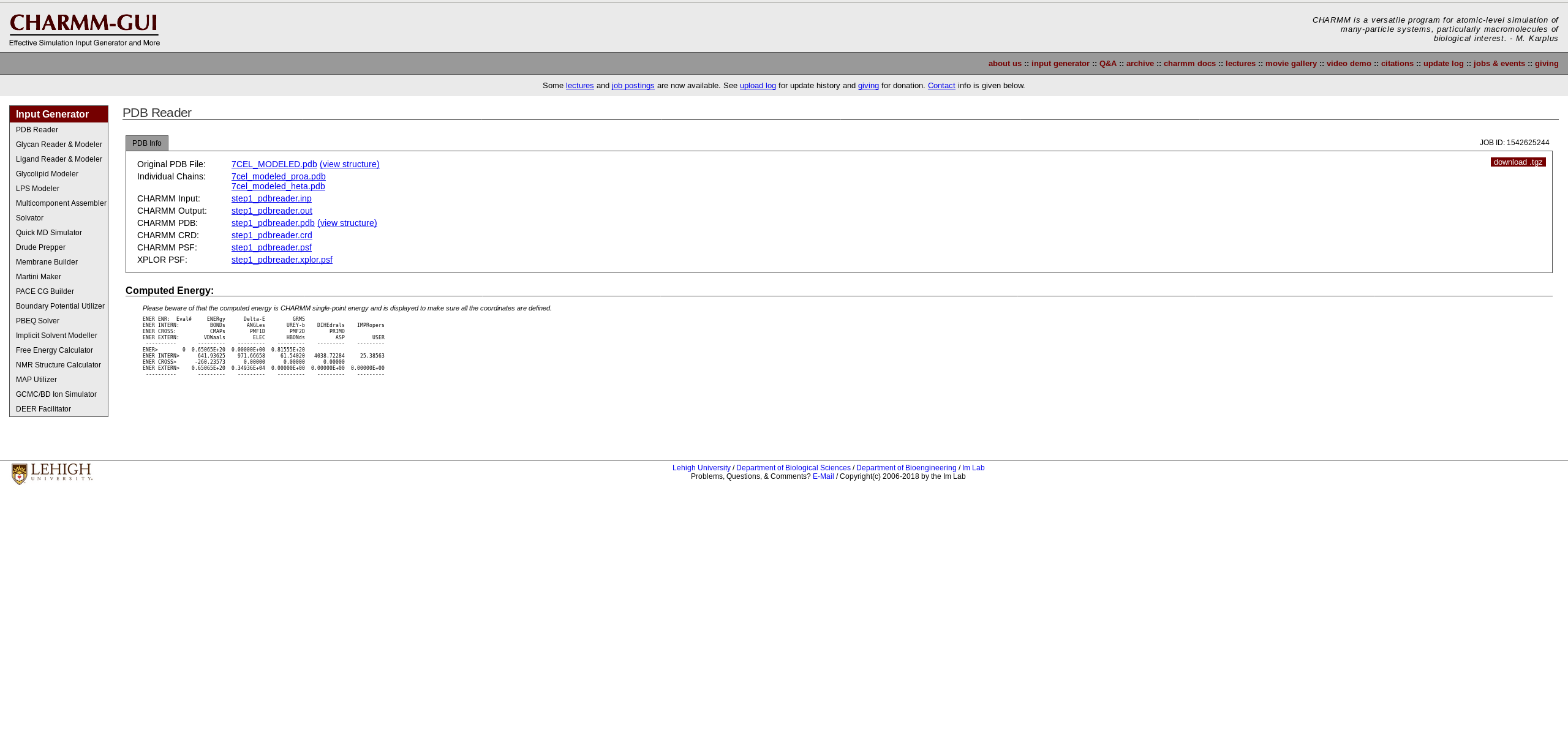Viewport: 1568px width, 744px height.
Task: Click the Lehigh University logo
Action: click(x=52, y=474)
